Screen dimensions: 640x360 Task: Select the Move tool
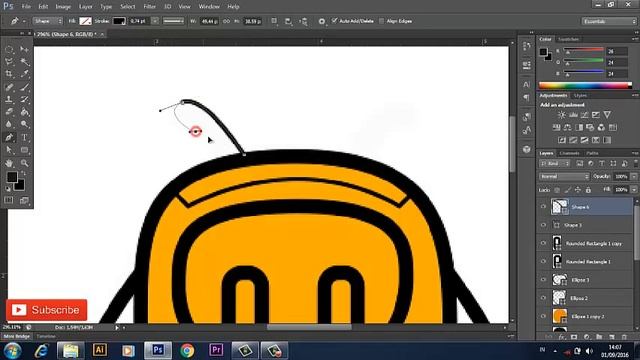pos(24,49)
